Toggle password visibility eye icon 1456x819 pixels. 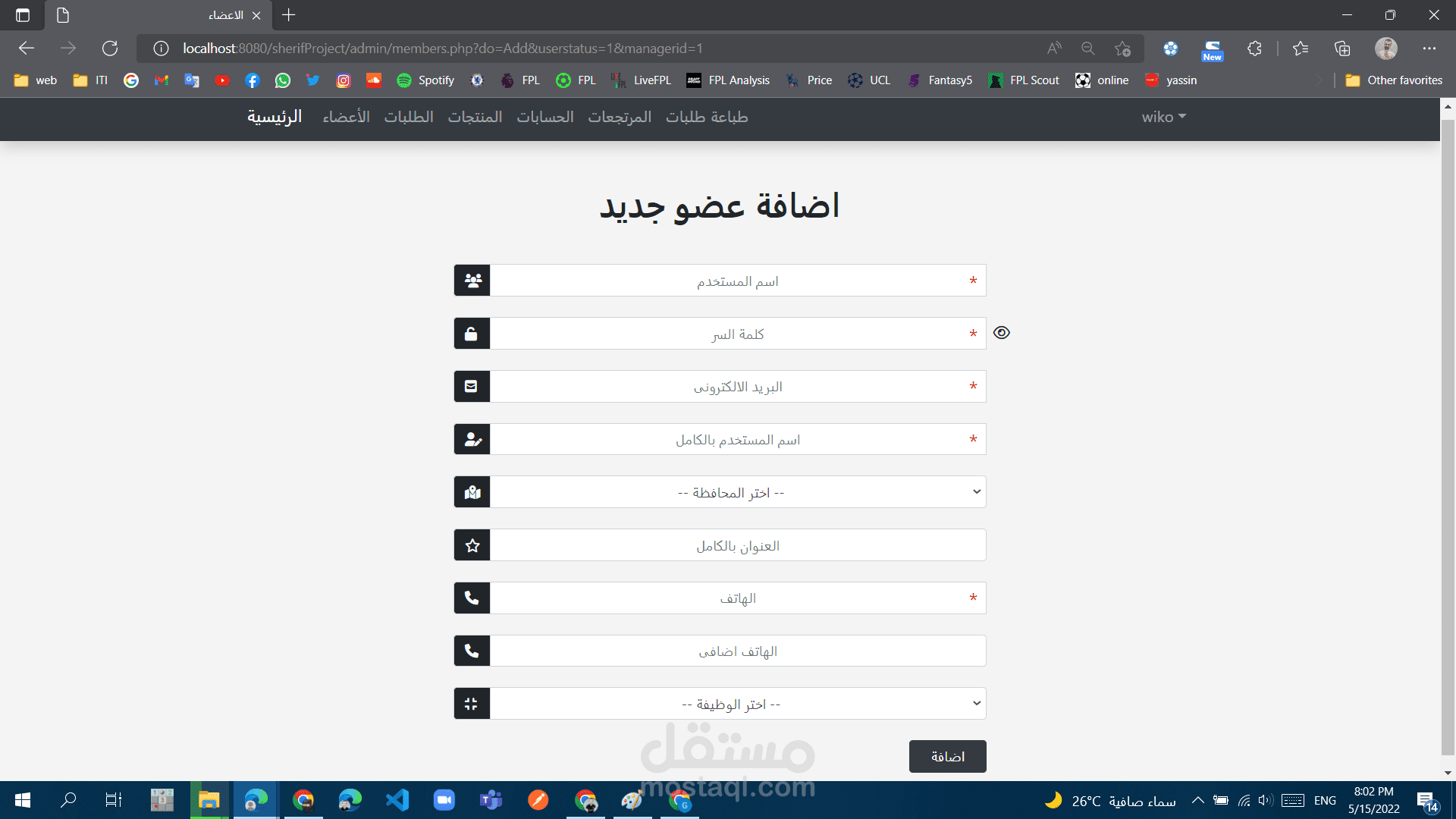coord(1002,333)
